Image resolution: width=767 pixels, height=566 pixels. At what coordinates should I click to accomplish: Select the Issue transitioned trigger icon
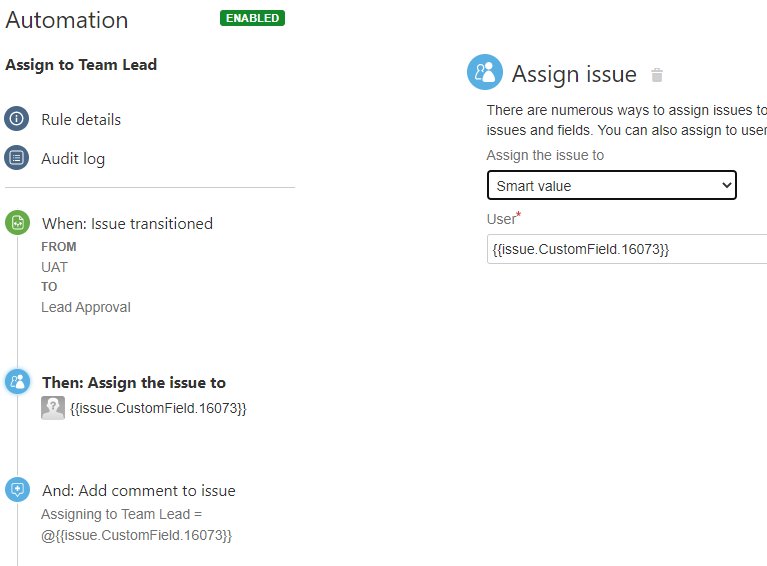pyautogui.click(x=18, y=223)
